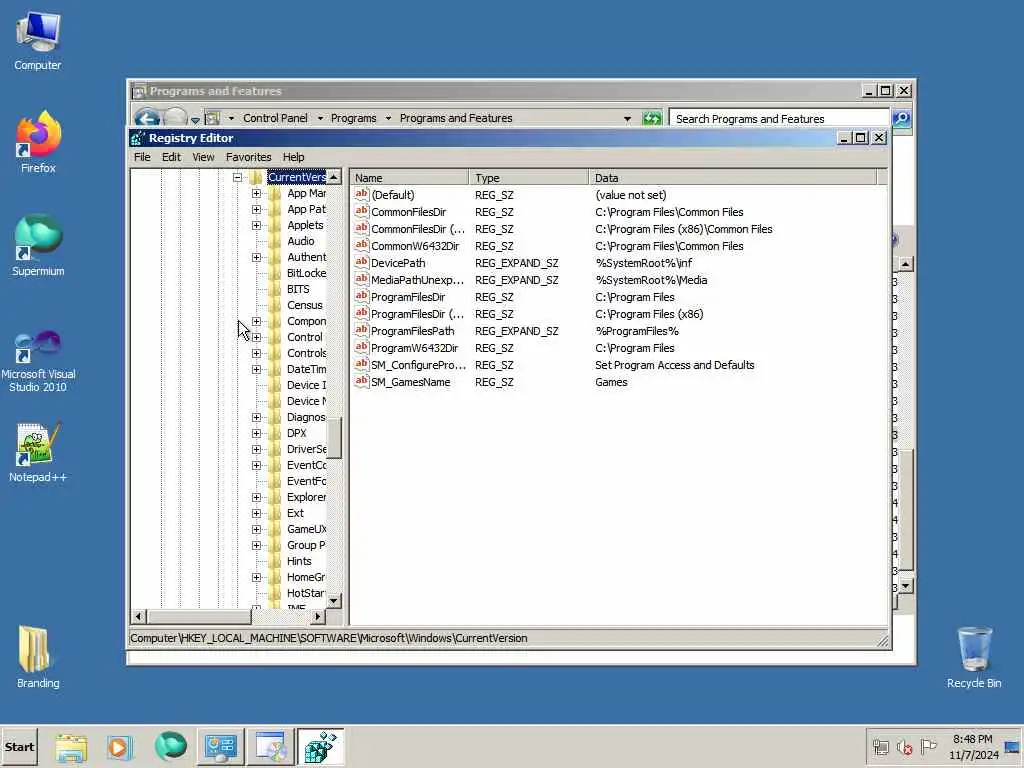This screenshot has height=768, width=1024.
Task: Click the network tray icon
Action: coord(880,747)
